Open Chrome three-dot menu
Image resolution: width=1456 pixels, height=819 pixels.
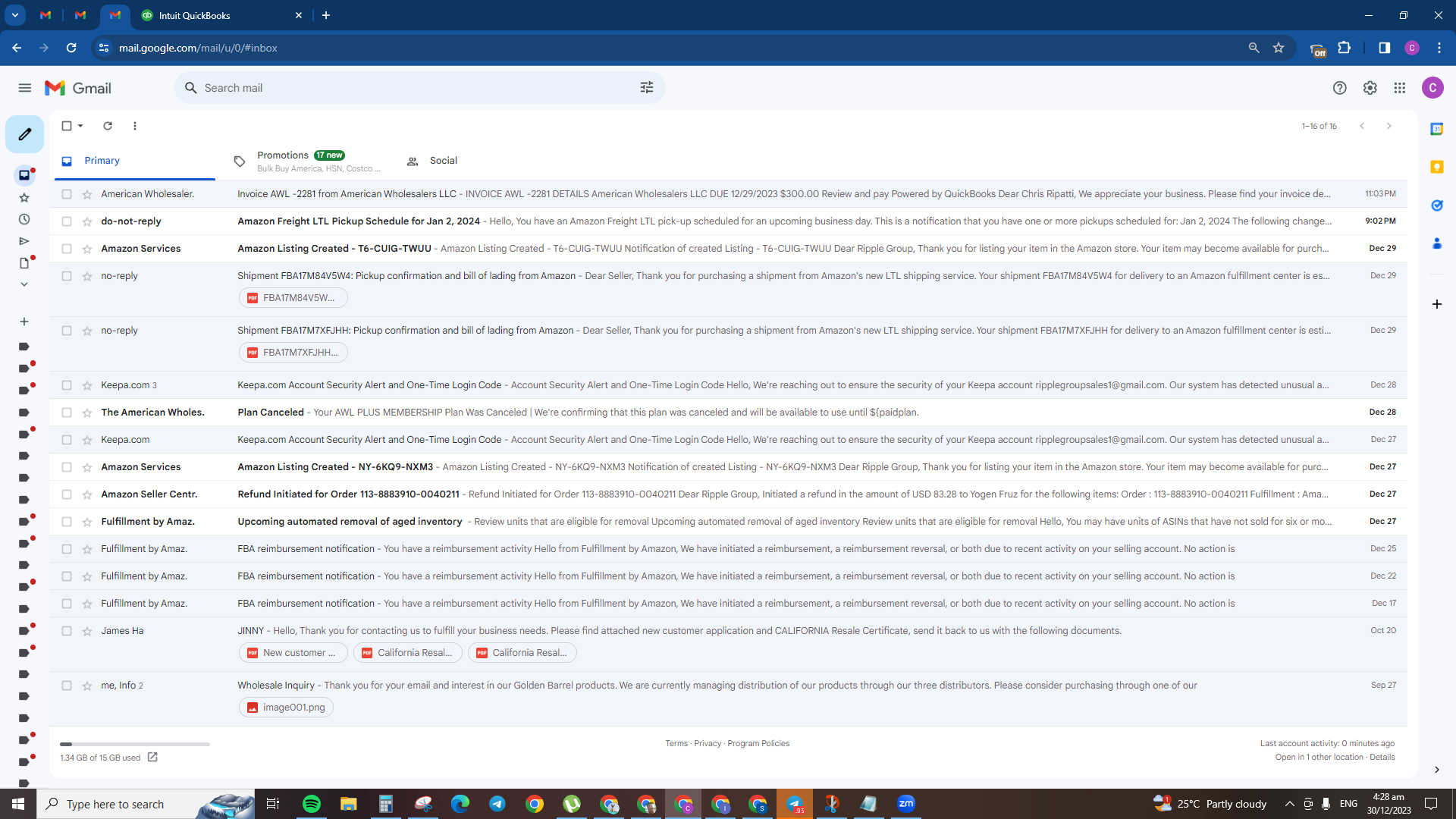click(x=1439, y=48)
